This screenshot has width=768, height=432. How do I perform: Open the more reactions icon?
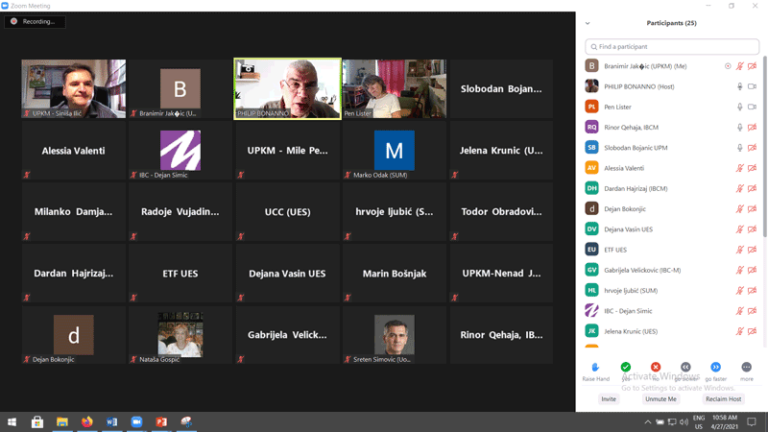[746, 367]
